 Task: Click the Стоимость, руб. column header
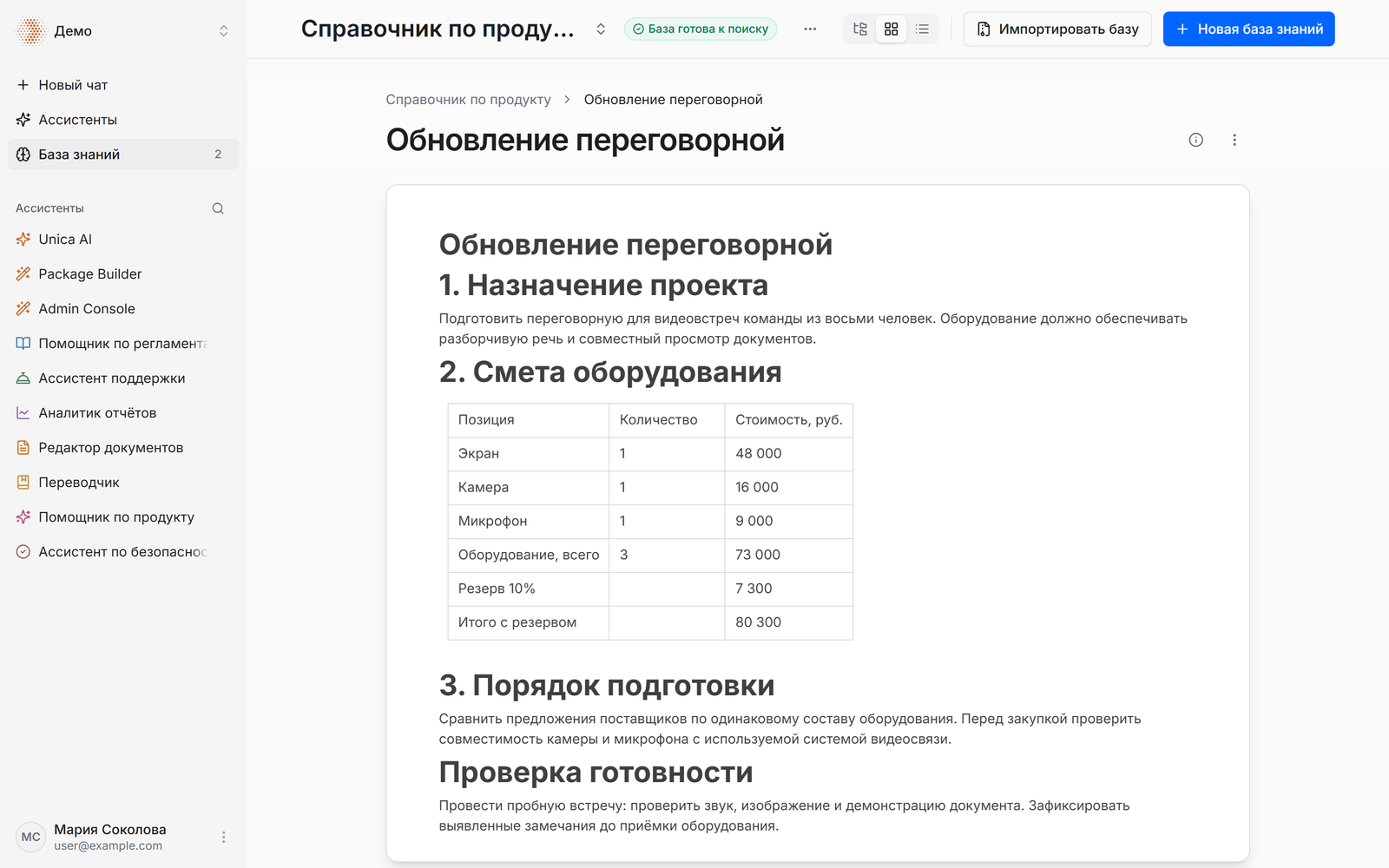pos(789,420)
